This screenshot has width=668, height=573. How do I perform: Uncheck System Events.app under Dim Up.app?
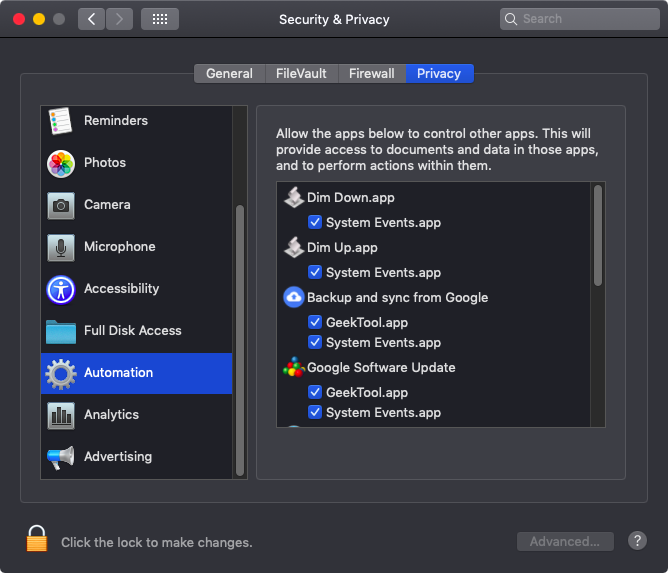point(315,272)
